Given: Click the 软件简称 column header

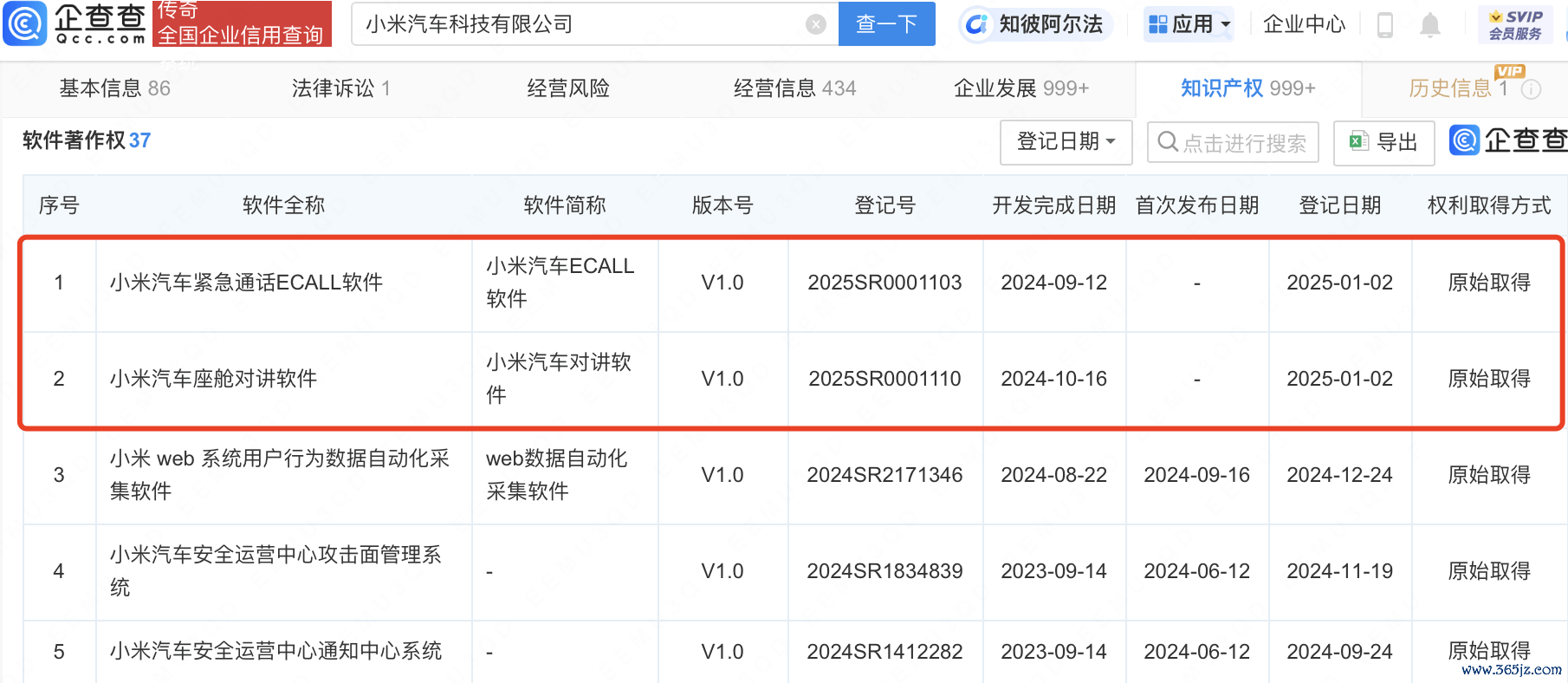Looking at the screenshot, I should [x=565, y=205].
